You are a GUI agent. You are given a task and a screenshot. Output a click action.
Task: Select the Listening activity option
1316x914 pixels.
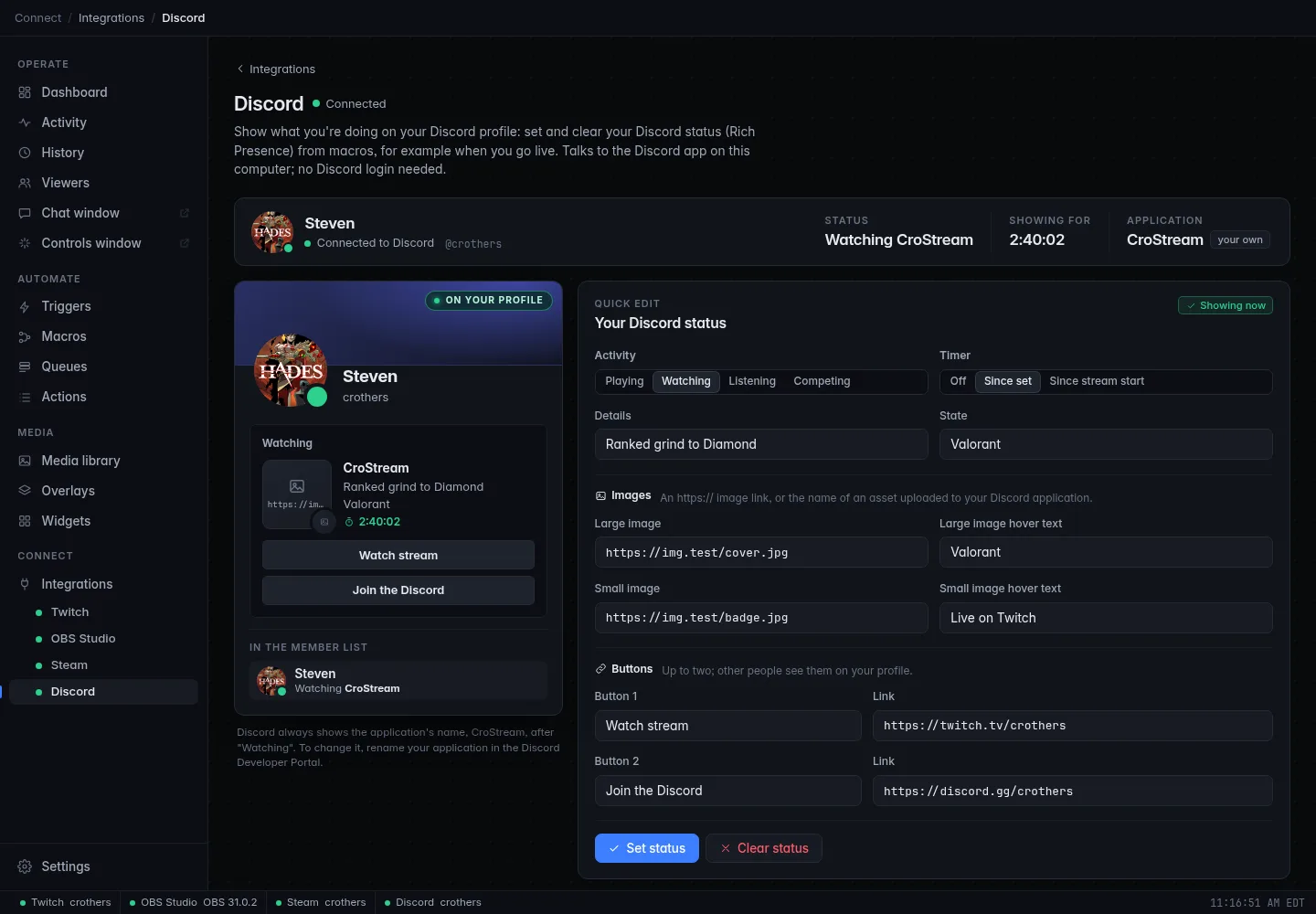752,381
